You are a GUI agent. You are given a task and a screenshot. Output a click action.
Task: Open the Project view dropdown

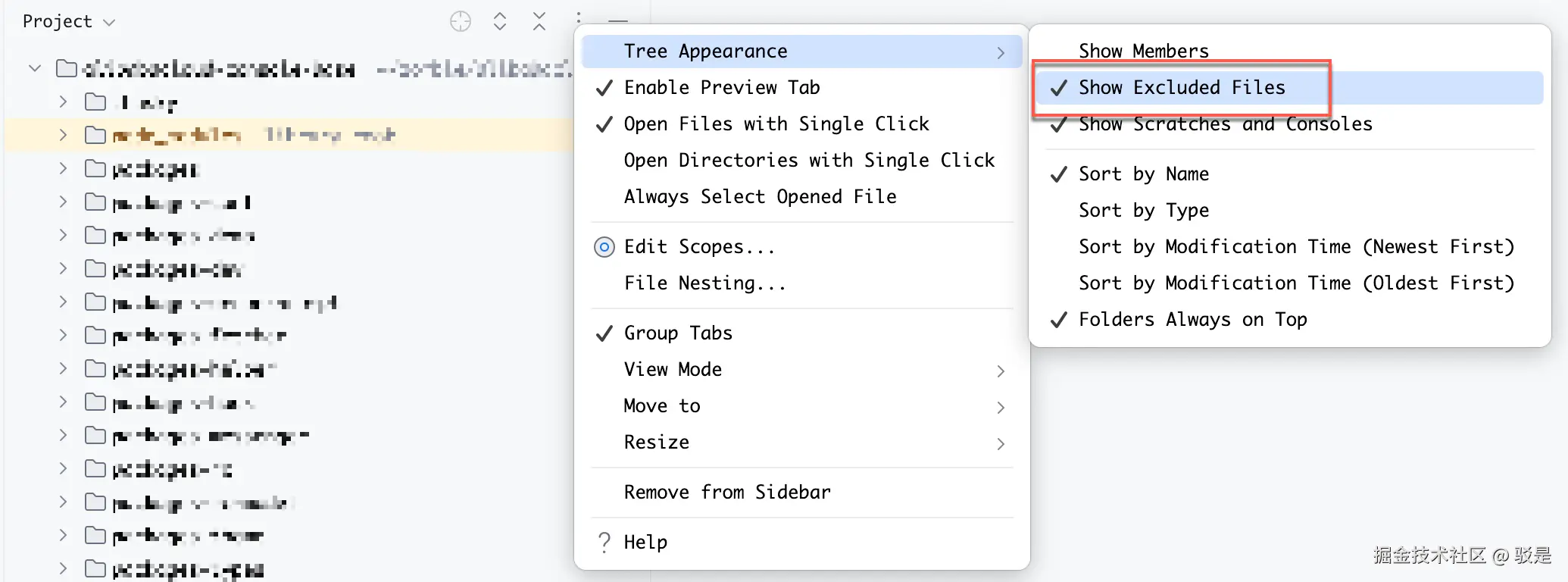[x=68, y=21]
